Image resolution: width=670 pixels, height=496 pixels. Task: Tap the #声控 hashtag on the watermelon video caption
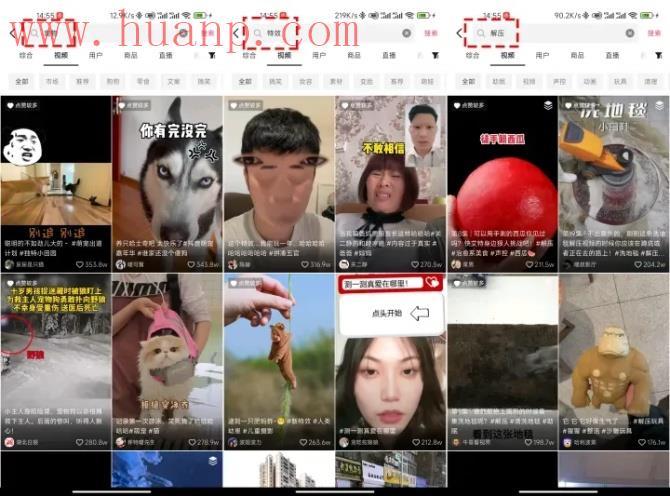(x=499, y=253)
